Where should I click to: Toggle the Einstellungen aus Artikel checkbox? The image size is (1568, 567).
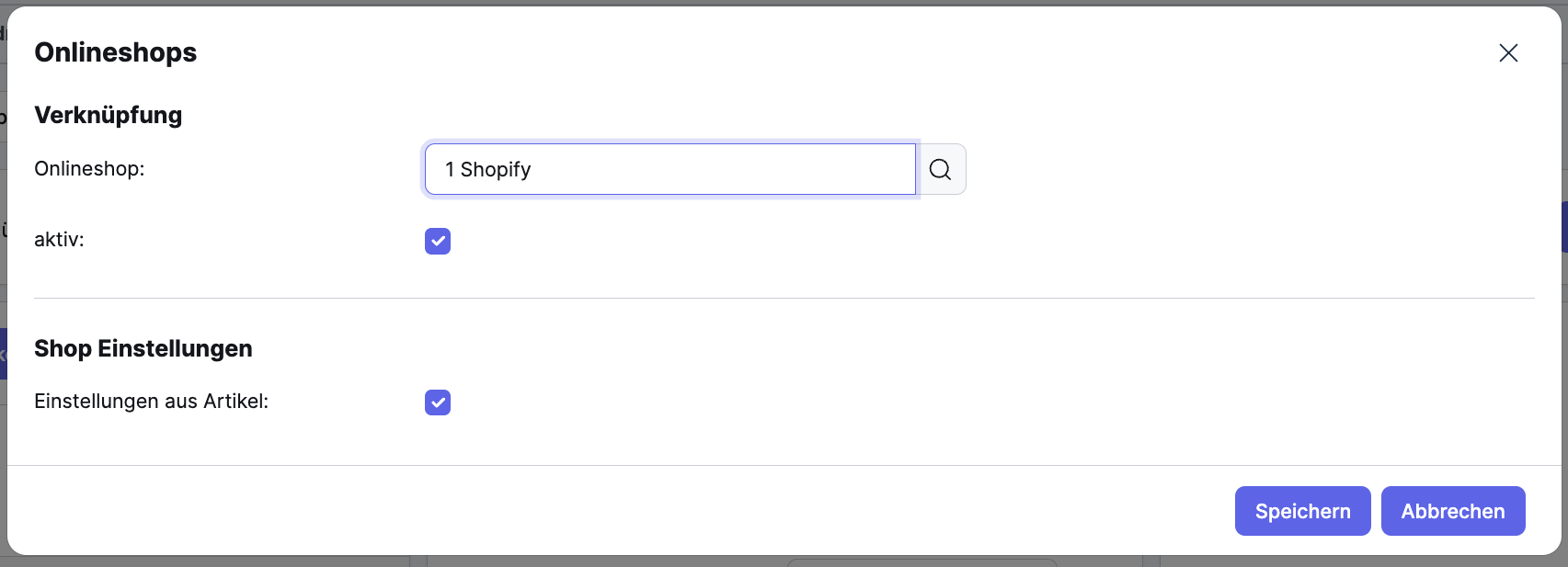tap(438, 403)
